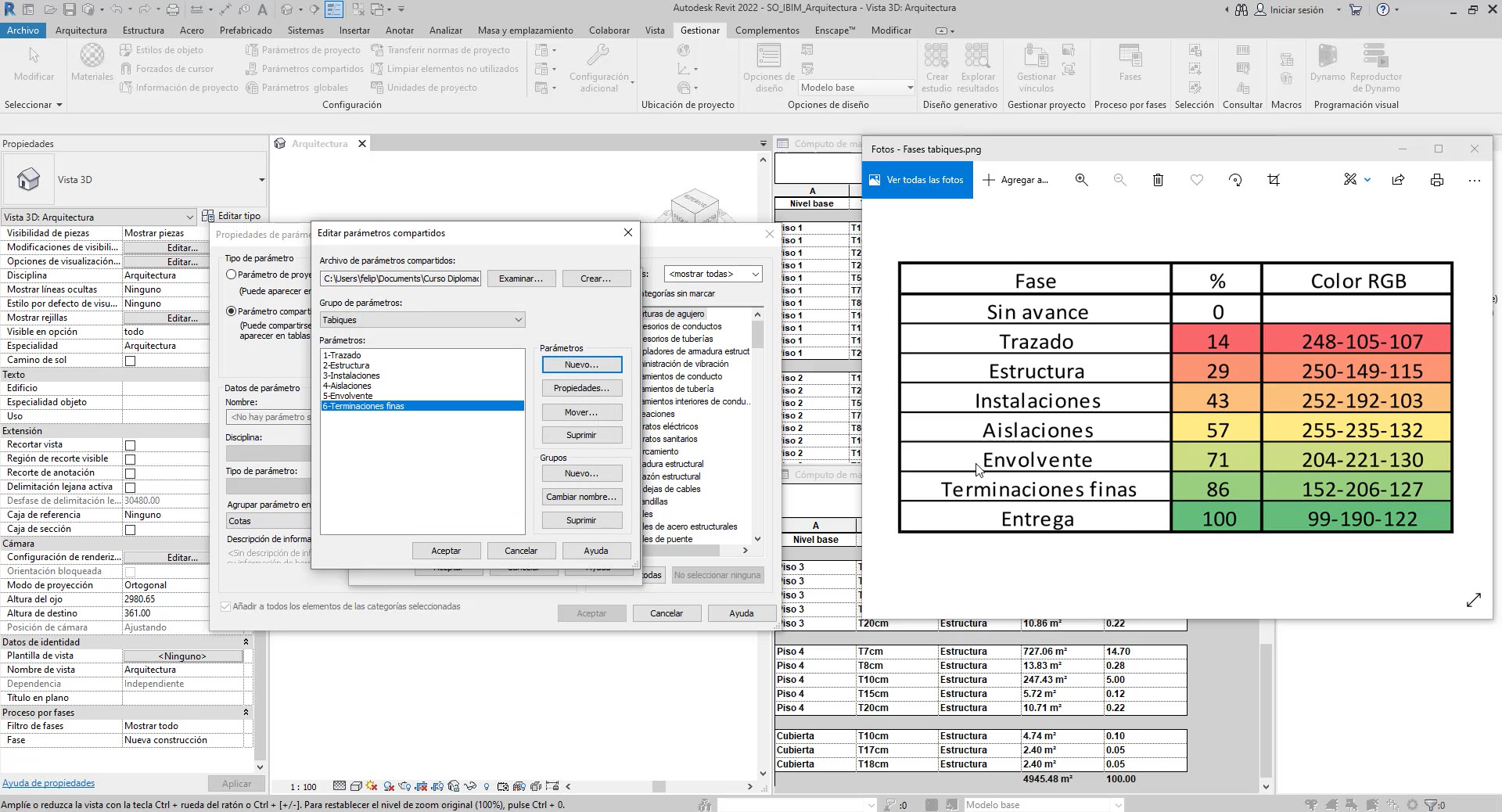Screen dimensions: 1502x812
Task: Expand the Grupo de parámetros Tabiques dropdown
Action: [517, 320]
